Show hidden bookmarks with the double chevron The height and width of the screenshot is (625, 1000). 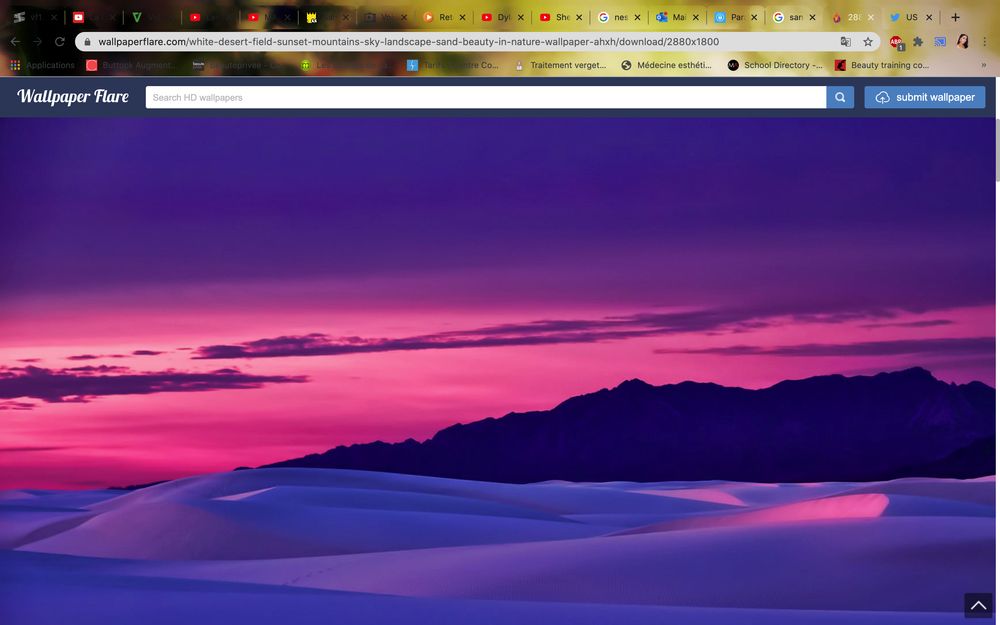[x=983, y=65]
